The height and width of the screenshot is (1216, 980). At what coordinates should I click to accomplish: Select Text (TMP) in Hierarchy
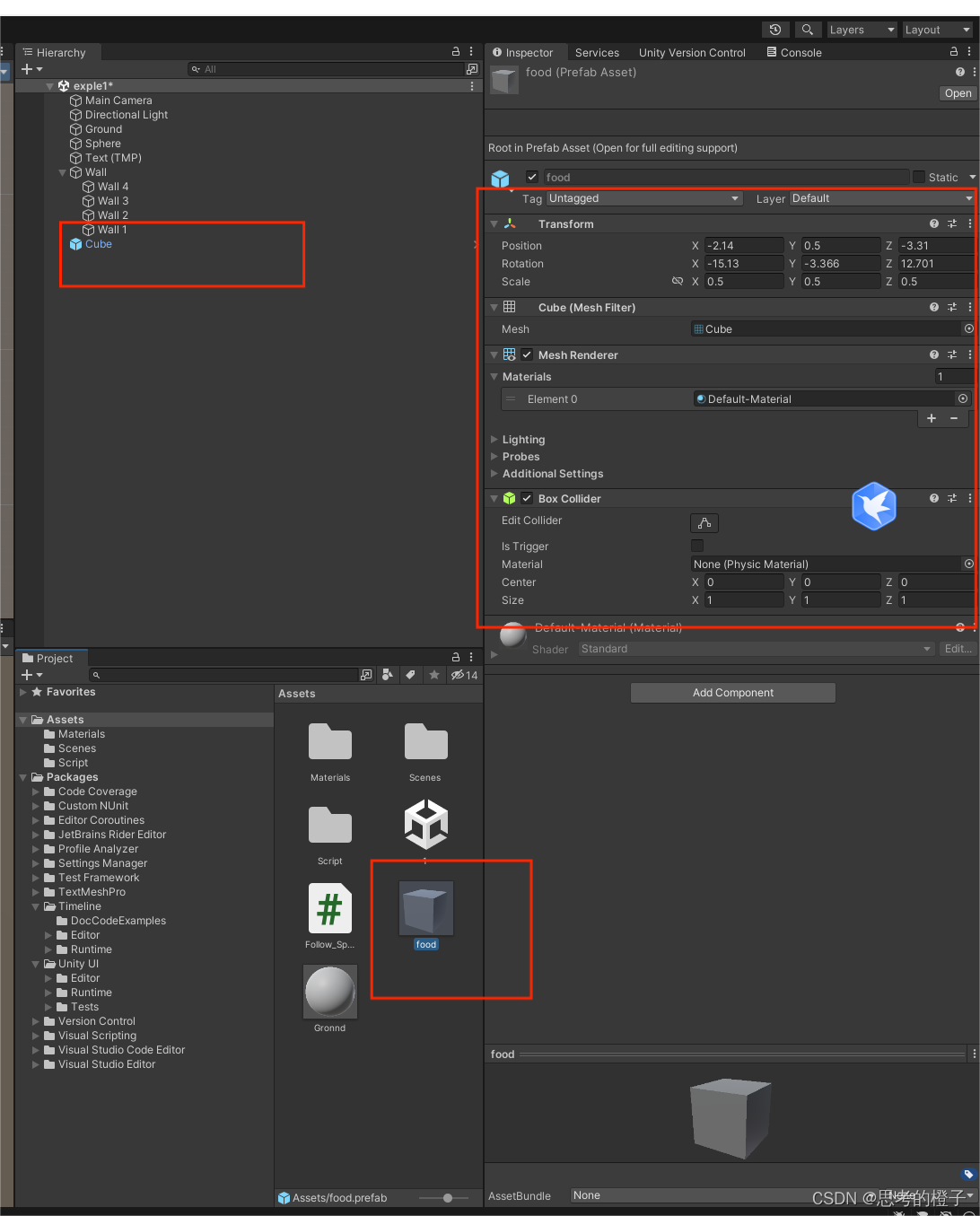pyautogui.click(x=113, y=158)
